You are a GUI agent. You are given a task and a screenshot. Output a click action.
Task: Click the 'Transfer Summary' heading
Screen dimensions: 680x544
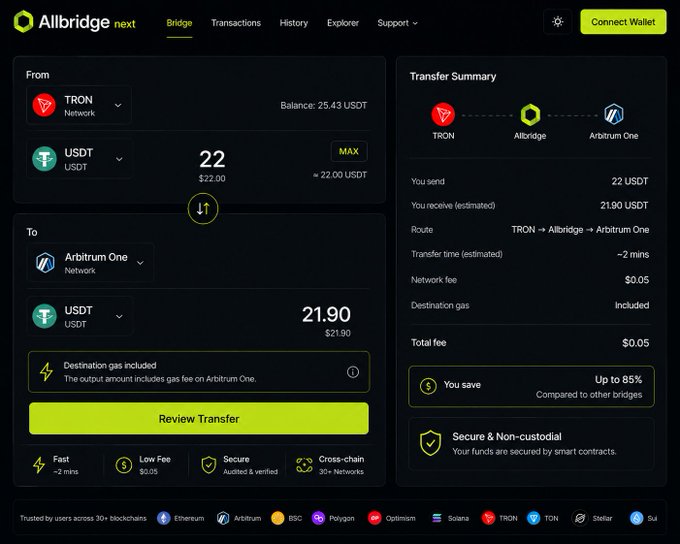[453, 76]
